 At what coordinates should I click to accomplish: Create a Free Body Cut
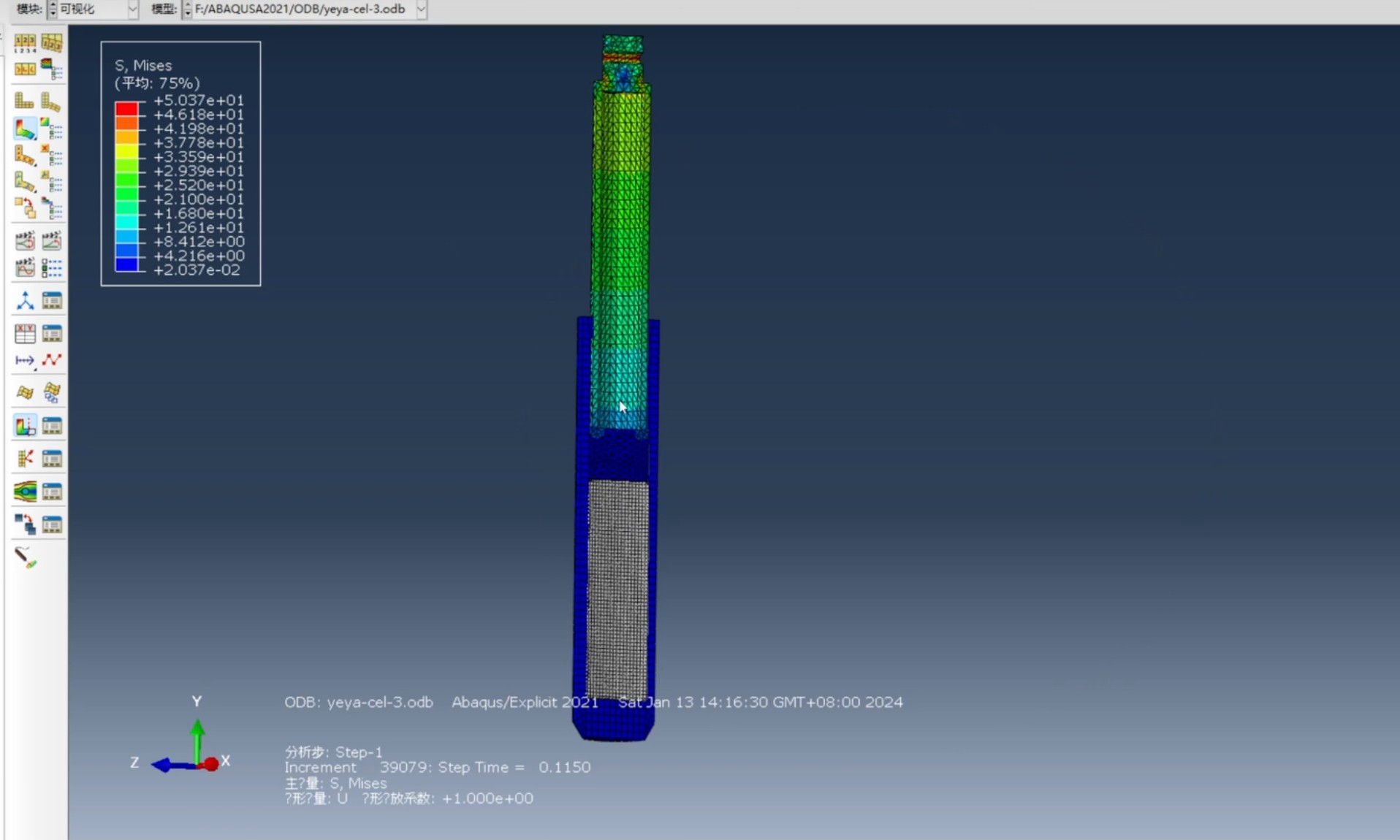coord(25,459)
